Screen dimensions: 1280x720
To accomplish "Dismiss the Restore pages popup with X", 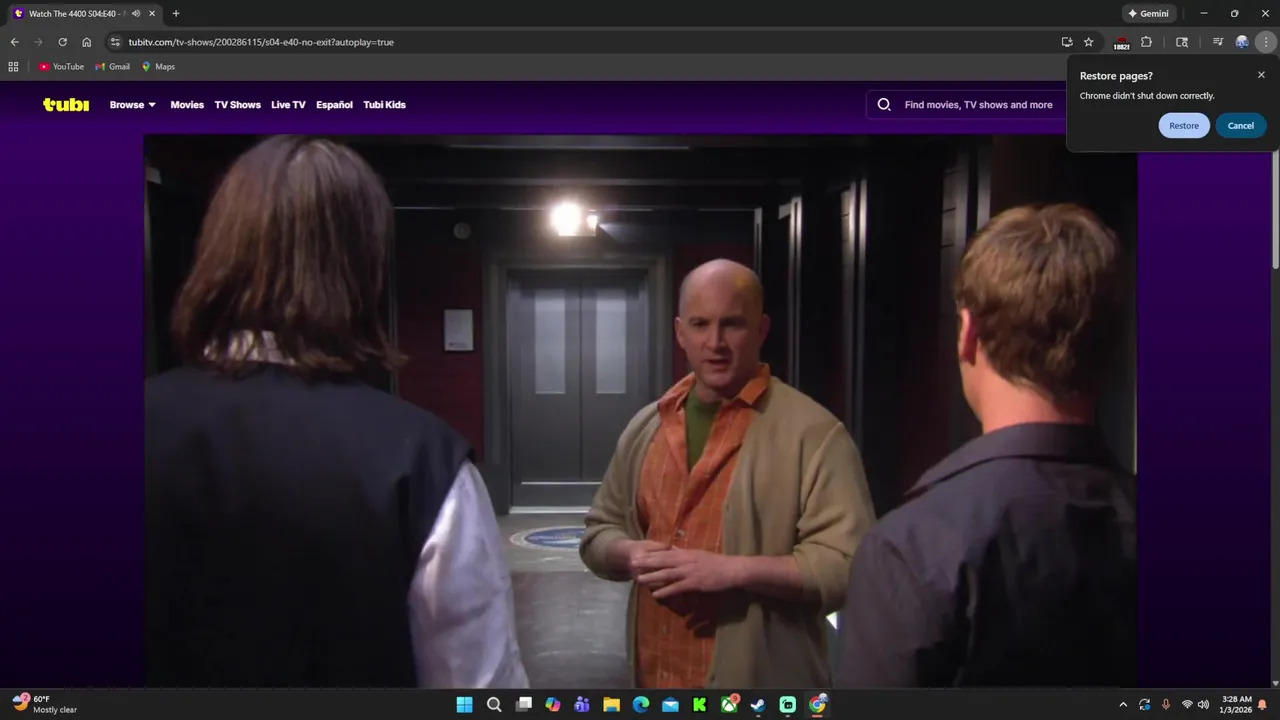I will coord(1261,75).
